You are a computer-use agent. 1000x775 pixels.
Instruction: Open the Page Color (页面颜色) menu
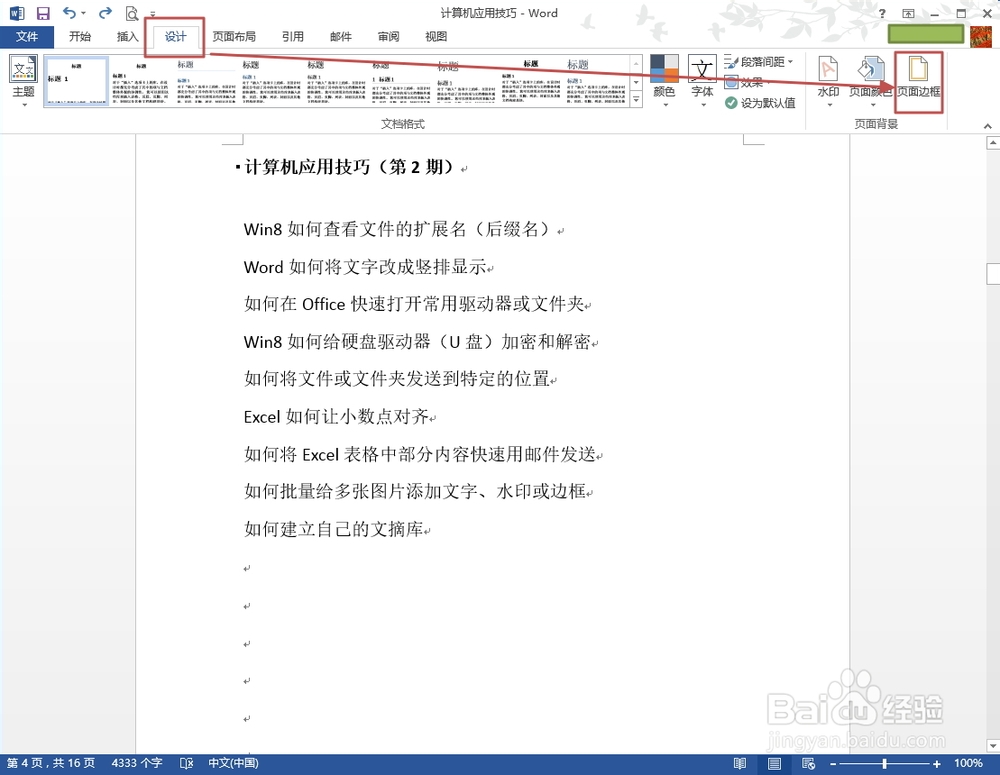click(x=870, y=80)
